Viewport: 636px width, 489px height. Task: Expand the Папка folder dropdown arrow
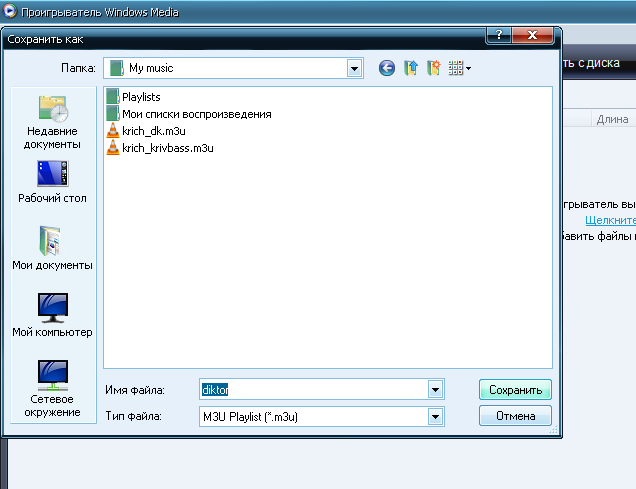(x=354, y=69)
